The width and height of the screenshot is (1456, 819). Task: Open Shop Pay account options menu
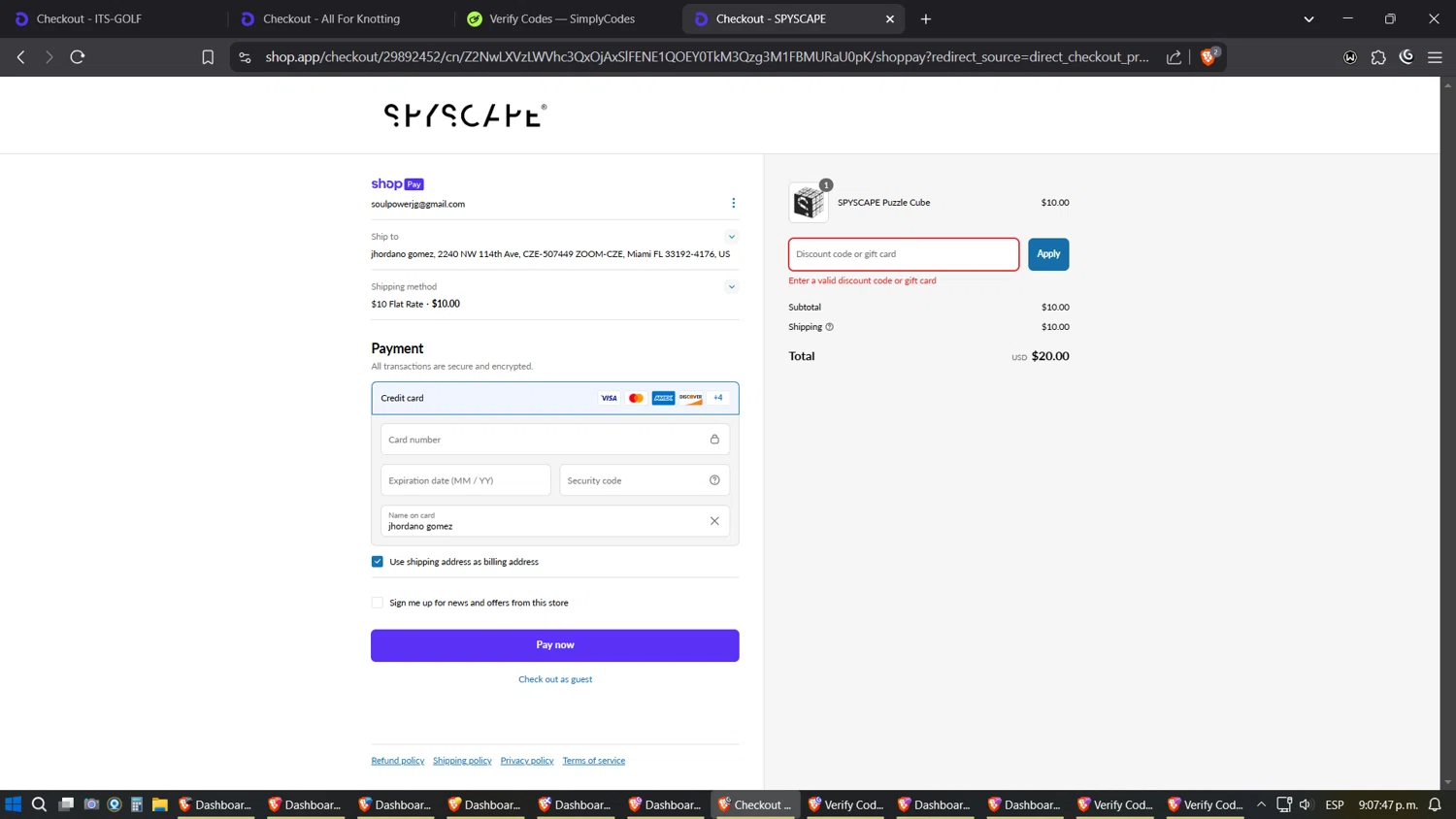click(733, 203)
